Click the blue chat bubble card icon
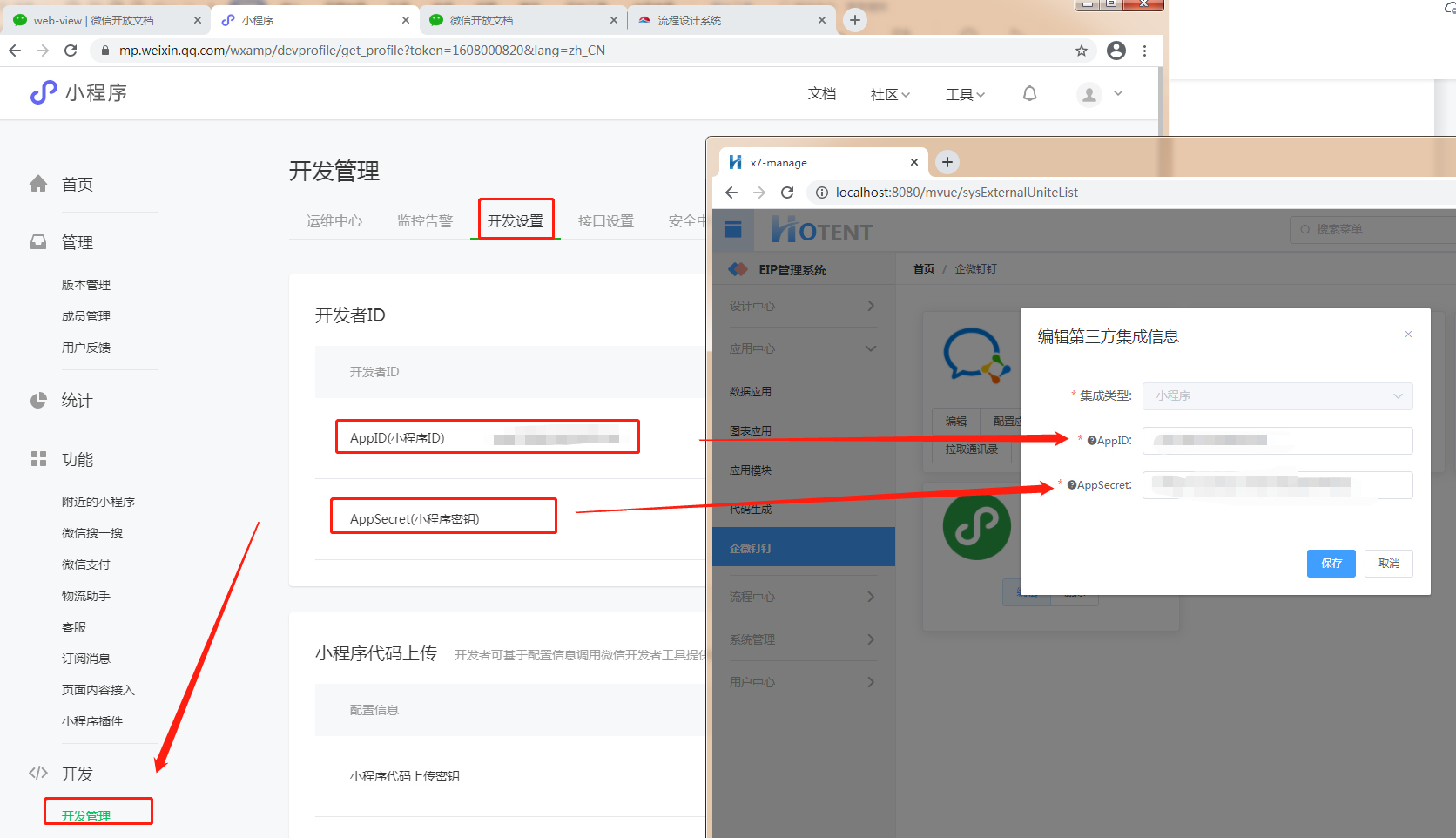The image size is (1456, 838). [976, 355]
